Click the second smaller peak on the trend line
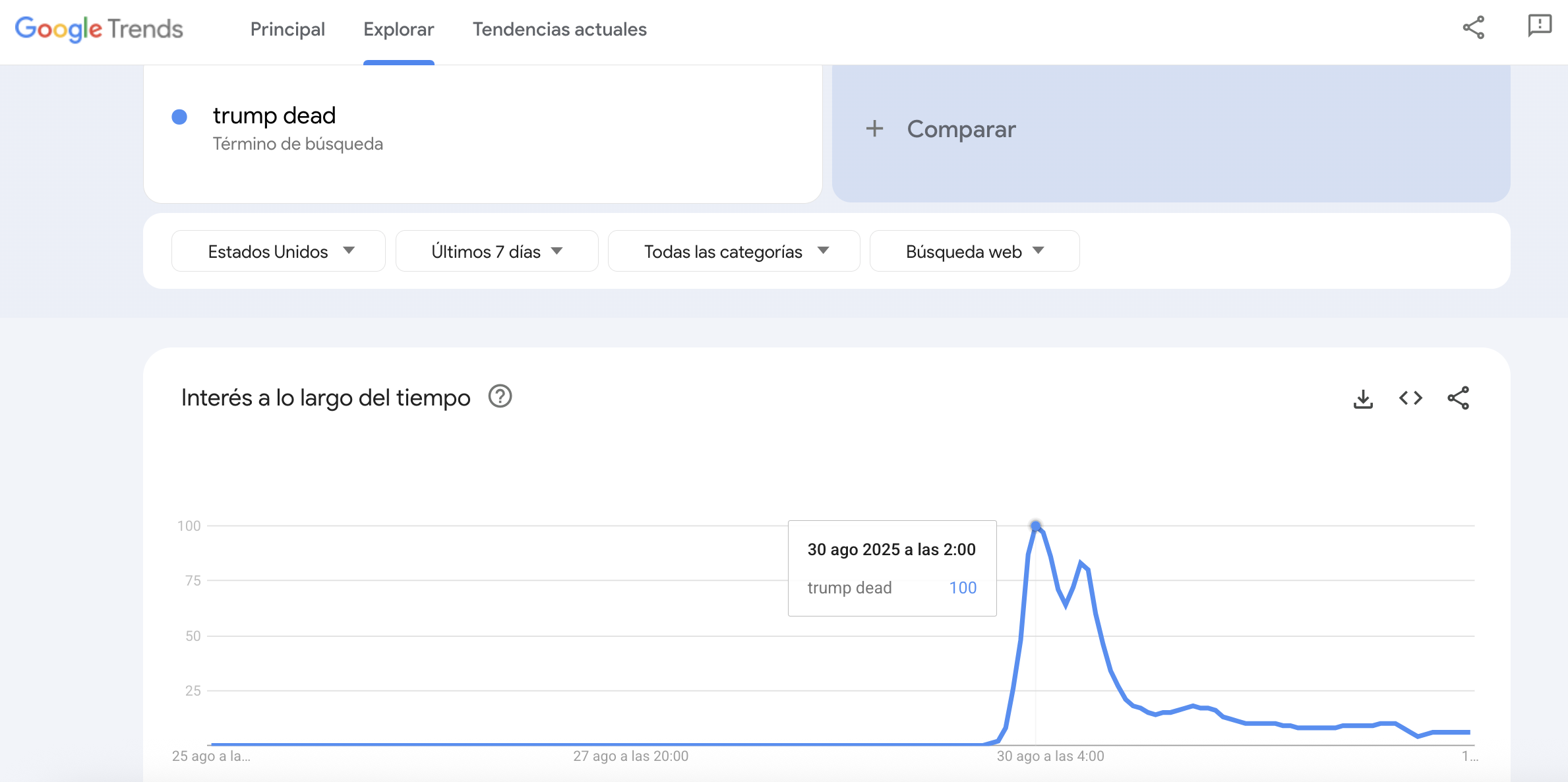This screenshot has height=782, width=1568. 1081,563
